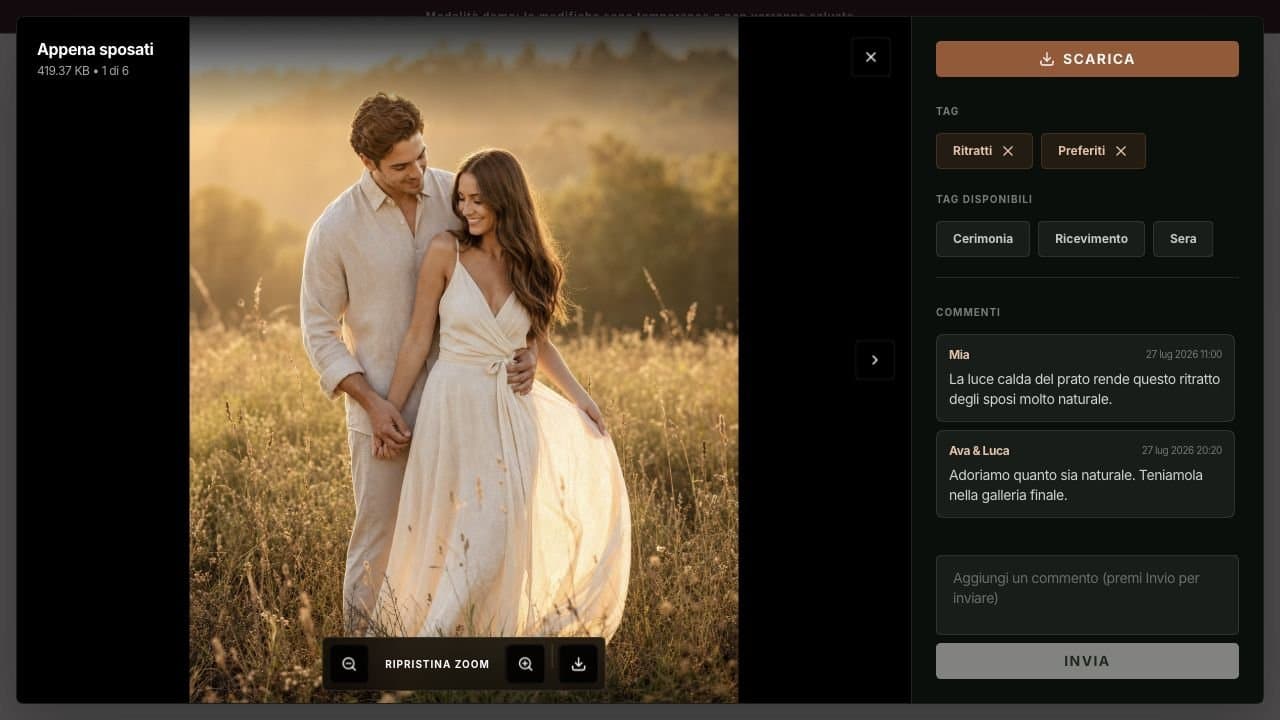This screenshot has width=1280, height=720.
Task: Remove the Preferiti tag
Action: [1121, 151]
